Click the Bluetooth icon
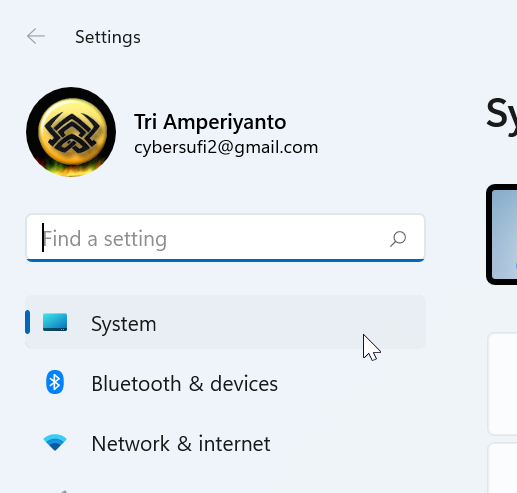 tap(55, 382)
